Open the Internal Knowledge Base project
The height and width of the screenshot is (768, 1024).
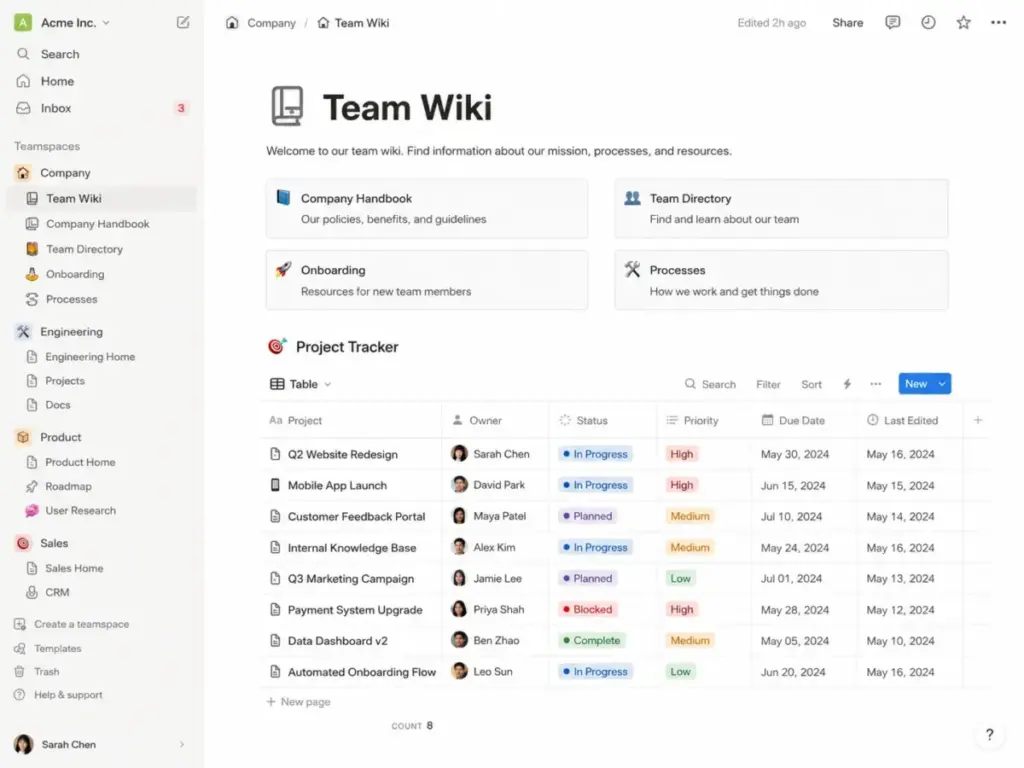[351, 547]
